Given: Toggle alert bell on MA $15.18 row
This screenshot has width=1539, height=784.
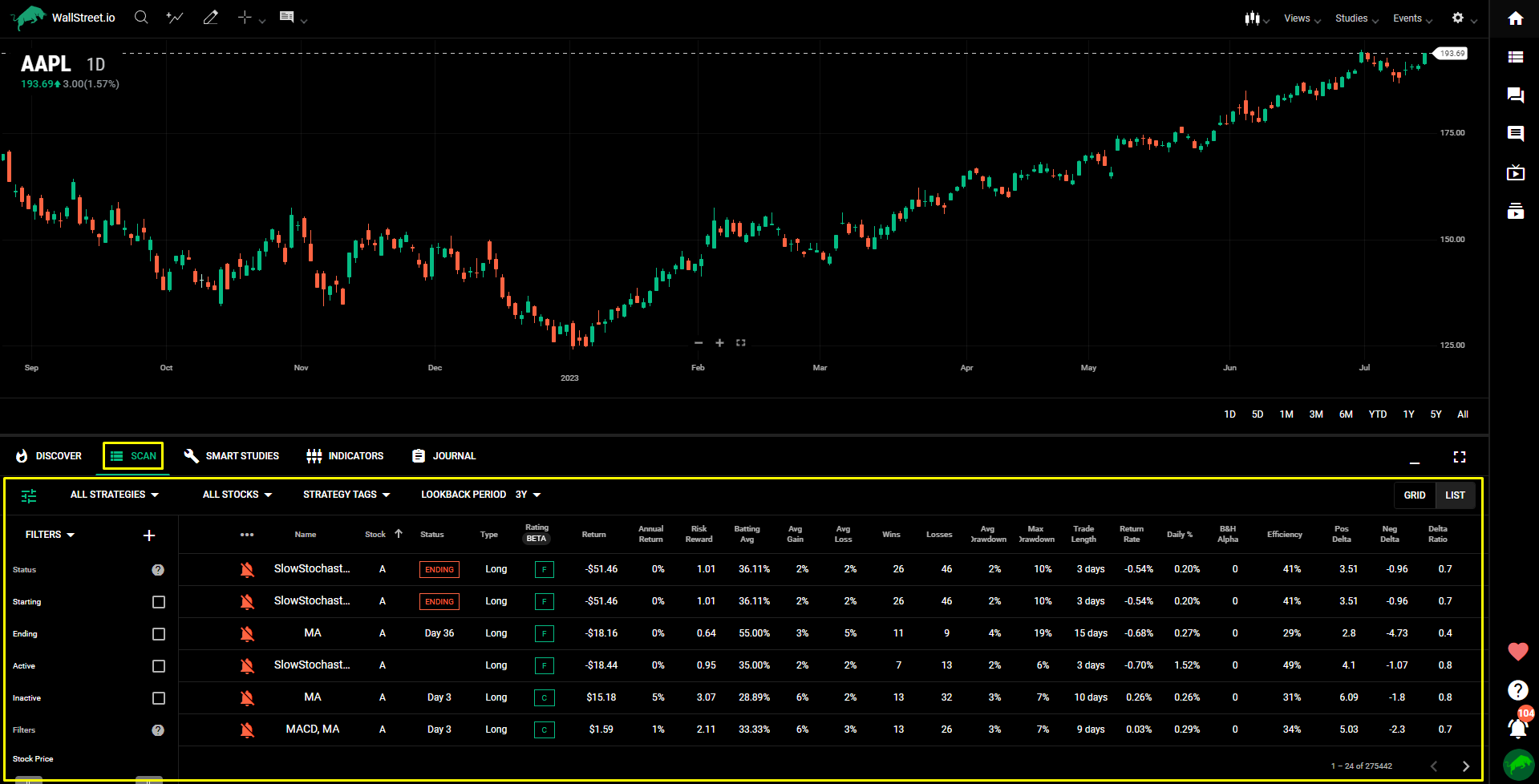Looking at the screenshot, I should 247,698.
